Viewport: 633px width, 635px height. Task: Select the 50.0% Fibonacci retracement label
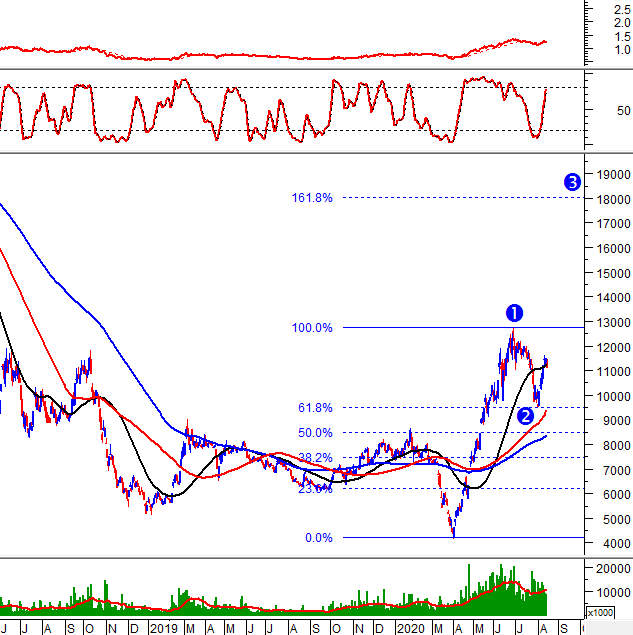[x=315, y=433]
